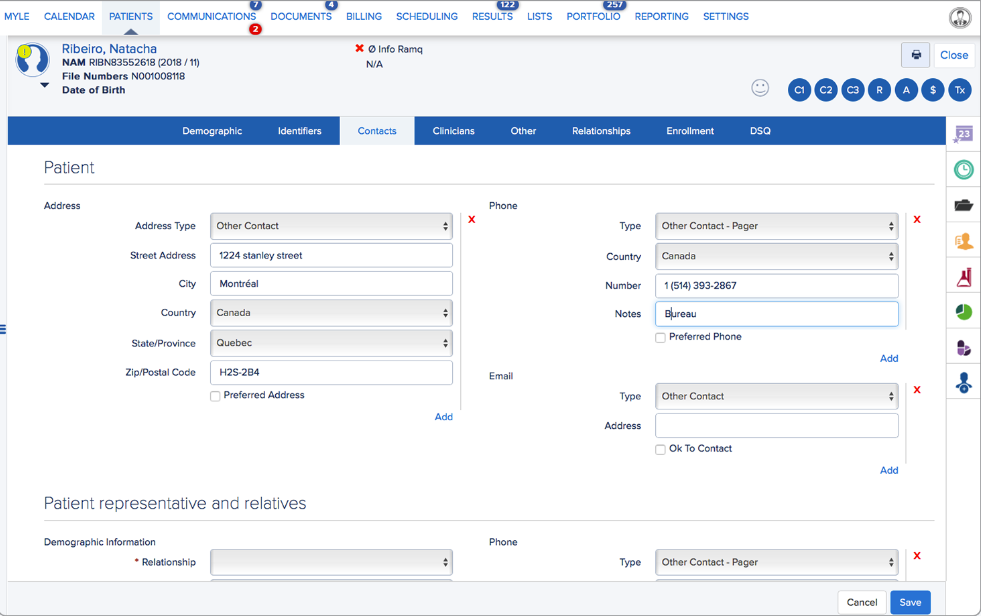Open the Relationship dropdown under Demographic Information
The width and height of the screenshot is (981, 616).
[x=330, y=562]
